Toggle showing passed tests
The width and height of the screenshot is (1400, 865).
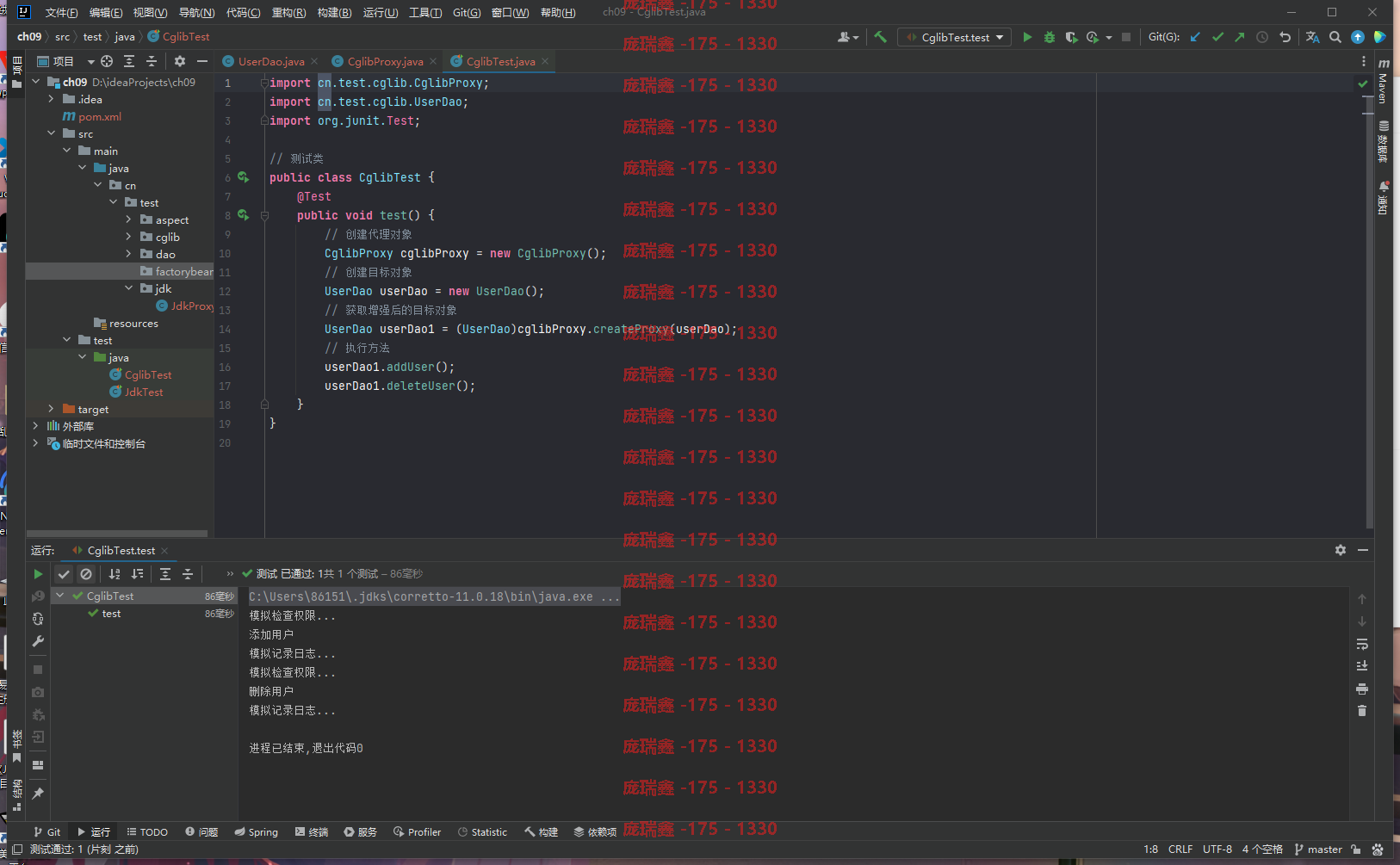(64, 574)
